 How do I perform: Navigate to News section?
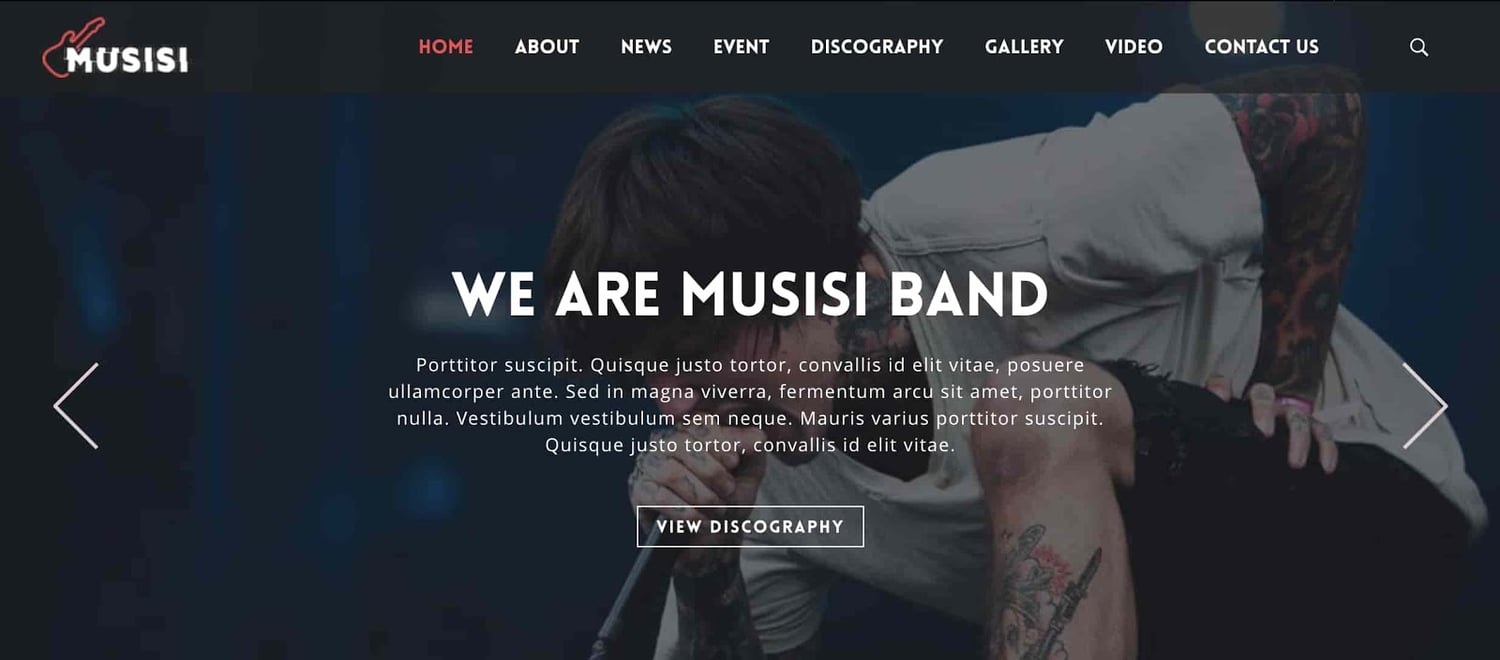pos(646,47)
